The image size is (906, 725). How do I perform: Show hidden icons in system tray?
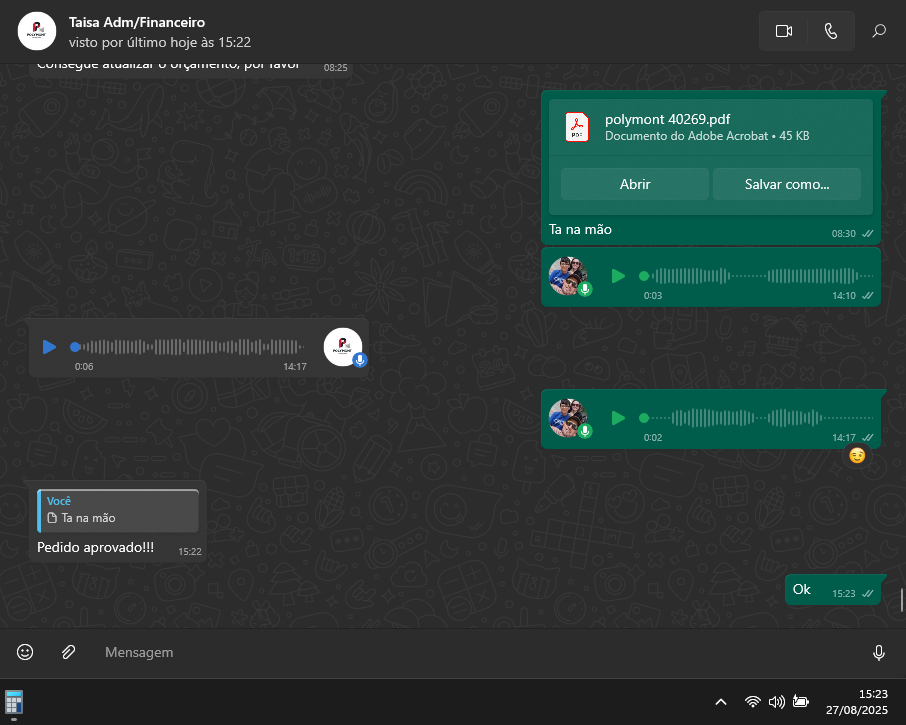pos(720,702)
